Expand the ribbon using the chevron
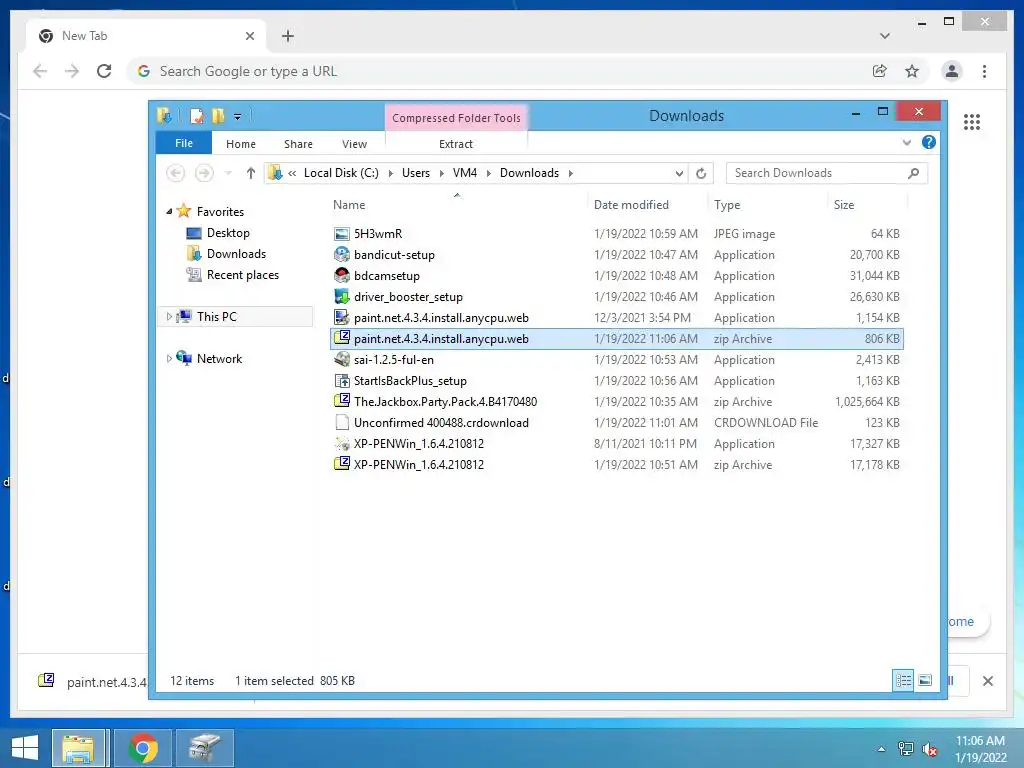This screenshot has width=1024, height=768. tap(906, 142)
